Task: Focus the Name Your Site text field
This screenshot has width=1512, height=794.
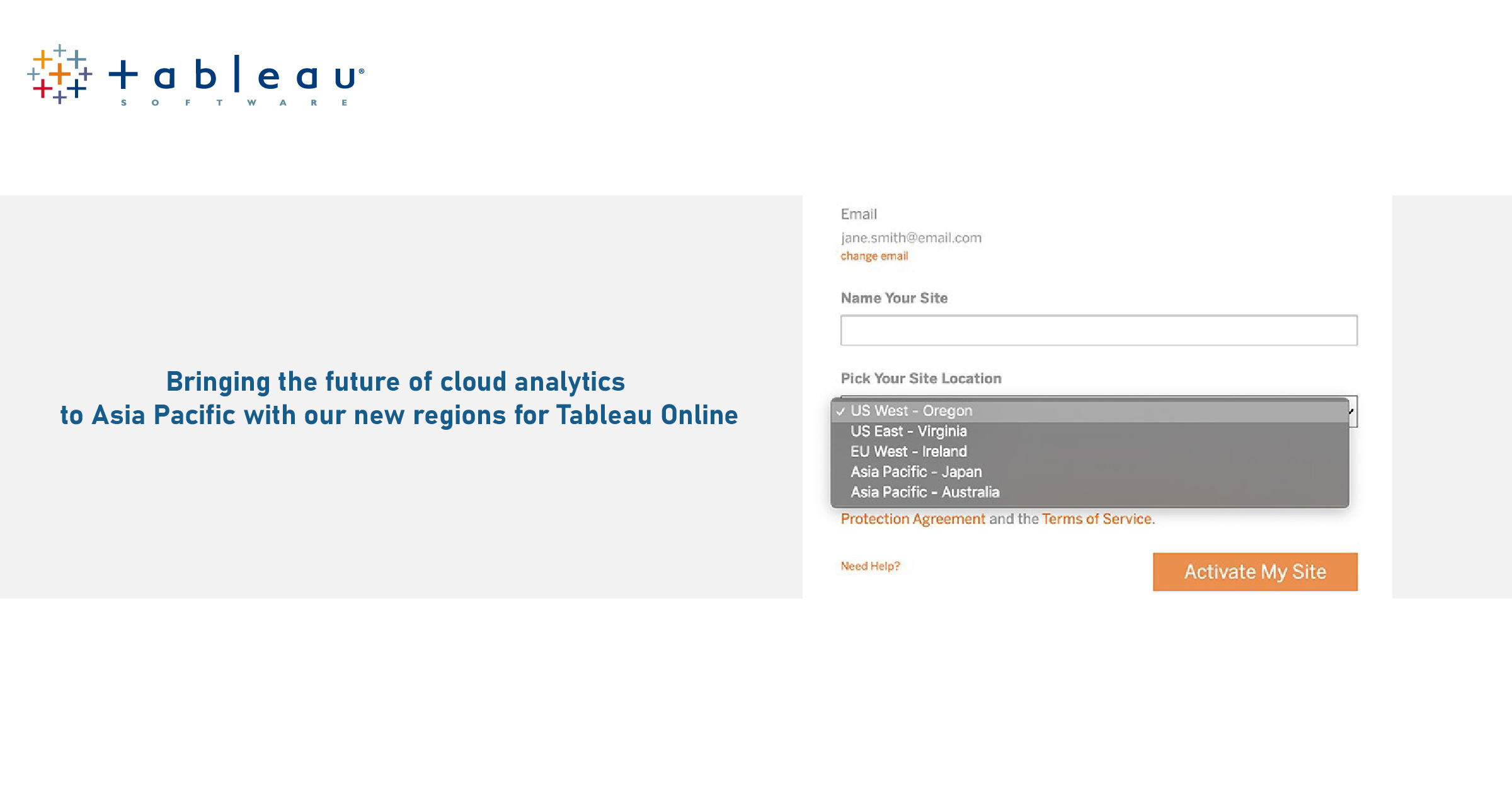Action: tap(1098, 330)
